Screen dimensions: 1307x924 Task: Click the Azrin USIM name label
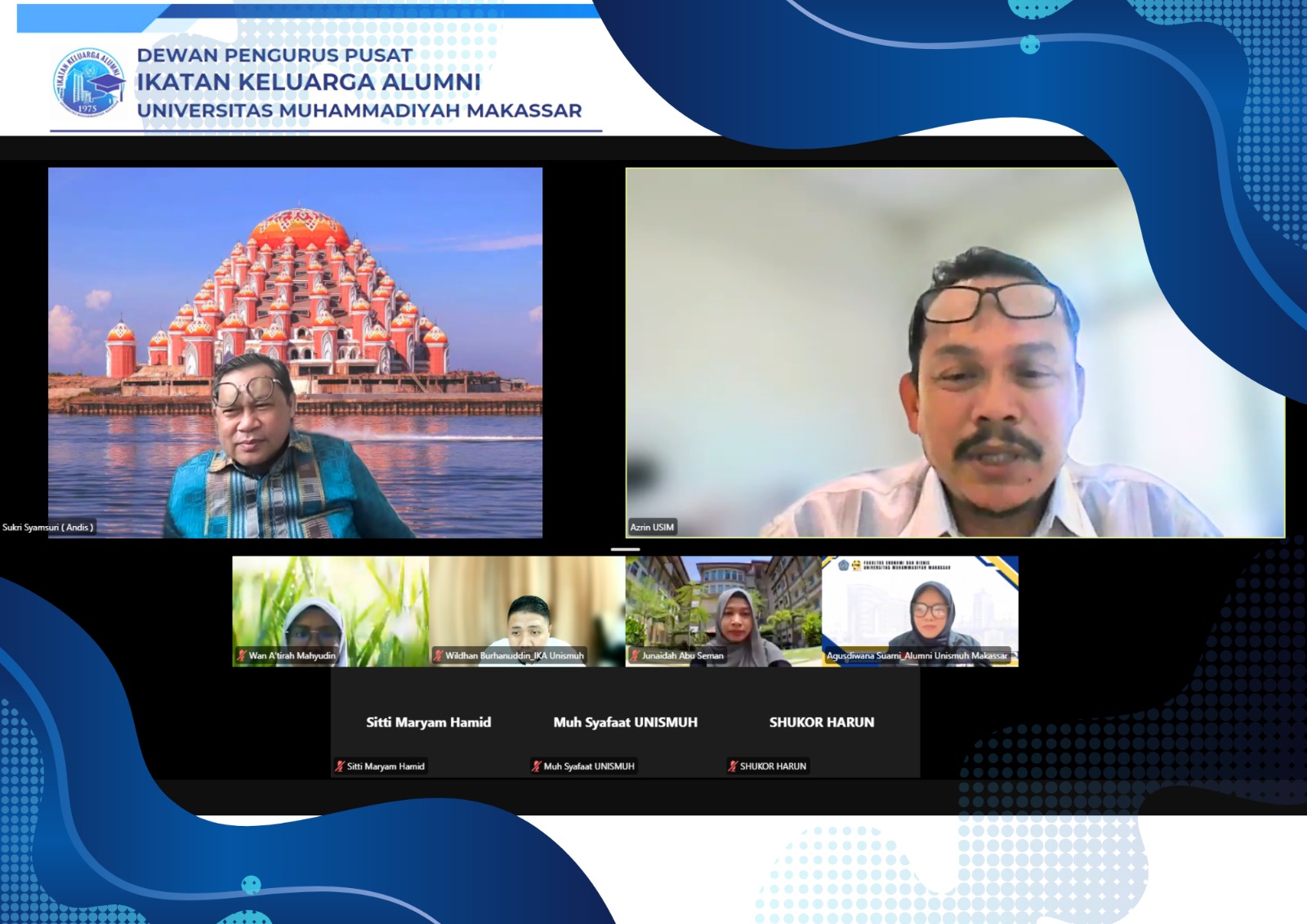pyautogui.click(x=652, y=527)
